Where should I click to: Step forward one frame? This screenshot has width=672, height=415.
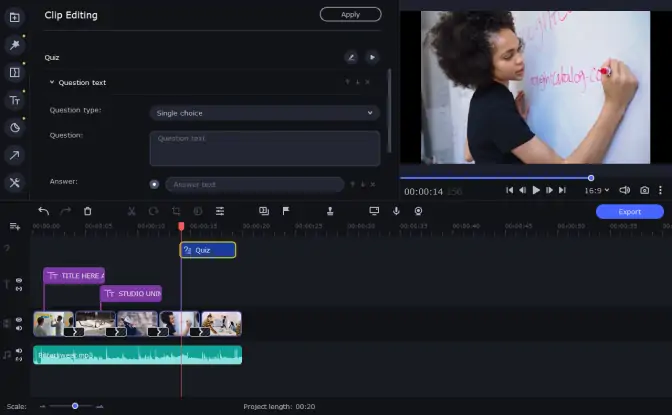point(549,190)
